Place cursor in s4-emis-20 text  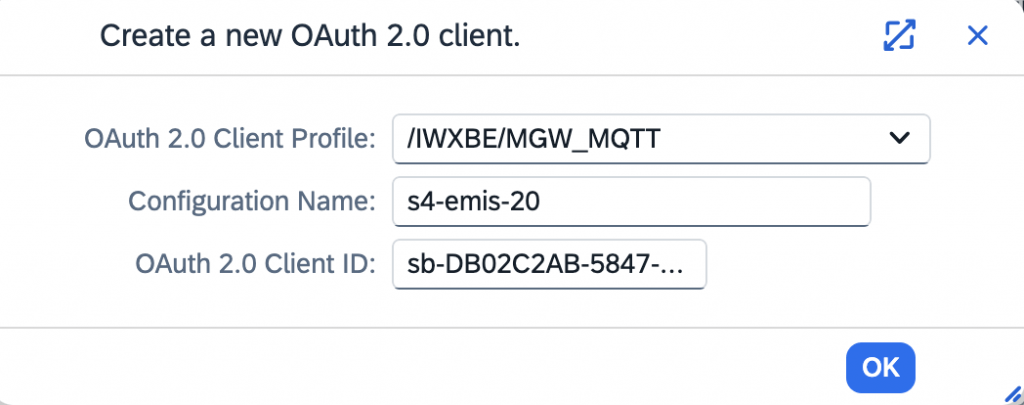(473, 202)
